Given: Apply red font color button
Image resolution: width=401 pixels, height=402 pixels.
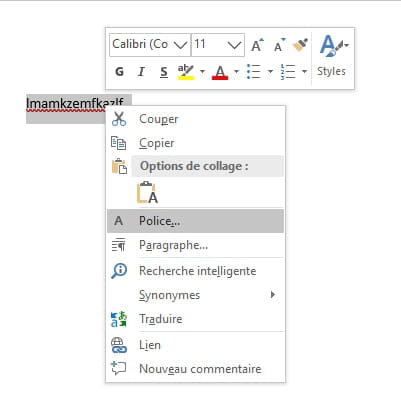Looking at the screenshot, I should pyautogui.click(x=220, y=72).
